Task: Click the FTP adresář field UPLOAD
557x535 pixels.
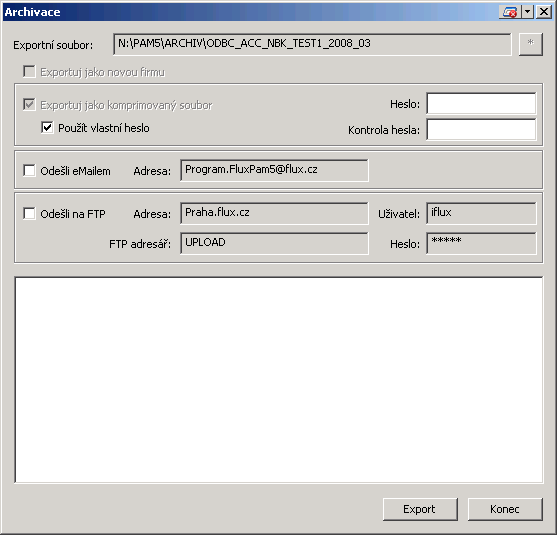Action: click(x=274, y=243)
